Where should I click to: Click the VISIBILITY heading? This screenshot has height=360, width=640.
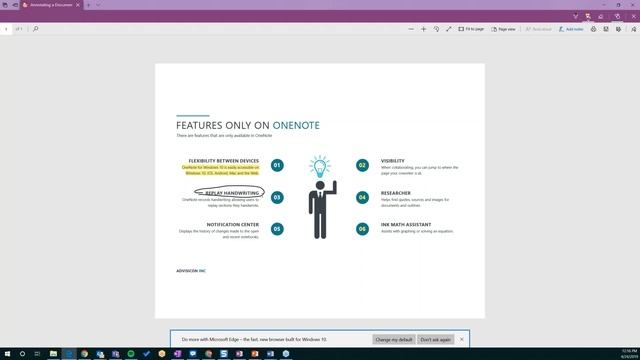[393, 161]
